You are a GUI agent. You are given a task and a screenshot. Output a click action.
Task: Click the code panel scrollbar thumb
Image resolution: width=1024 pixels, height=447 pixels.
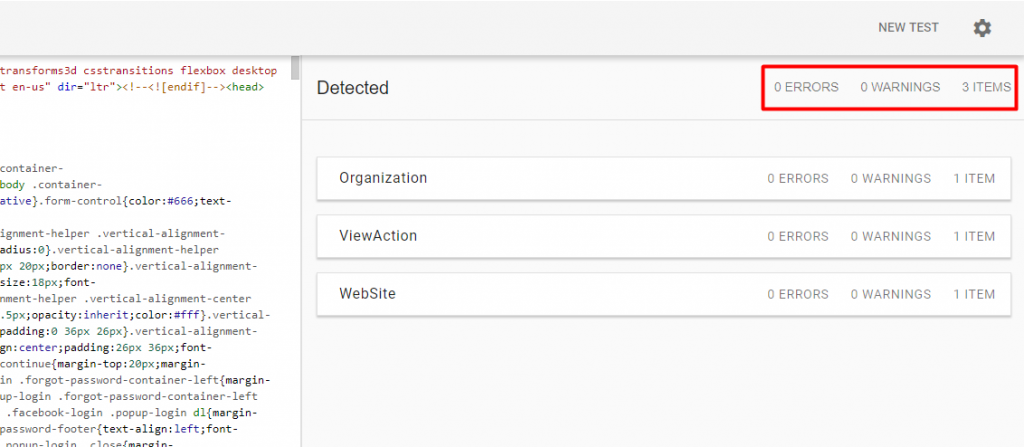pyautogui.click(x=295, y=68)
